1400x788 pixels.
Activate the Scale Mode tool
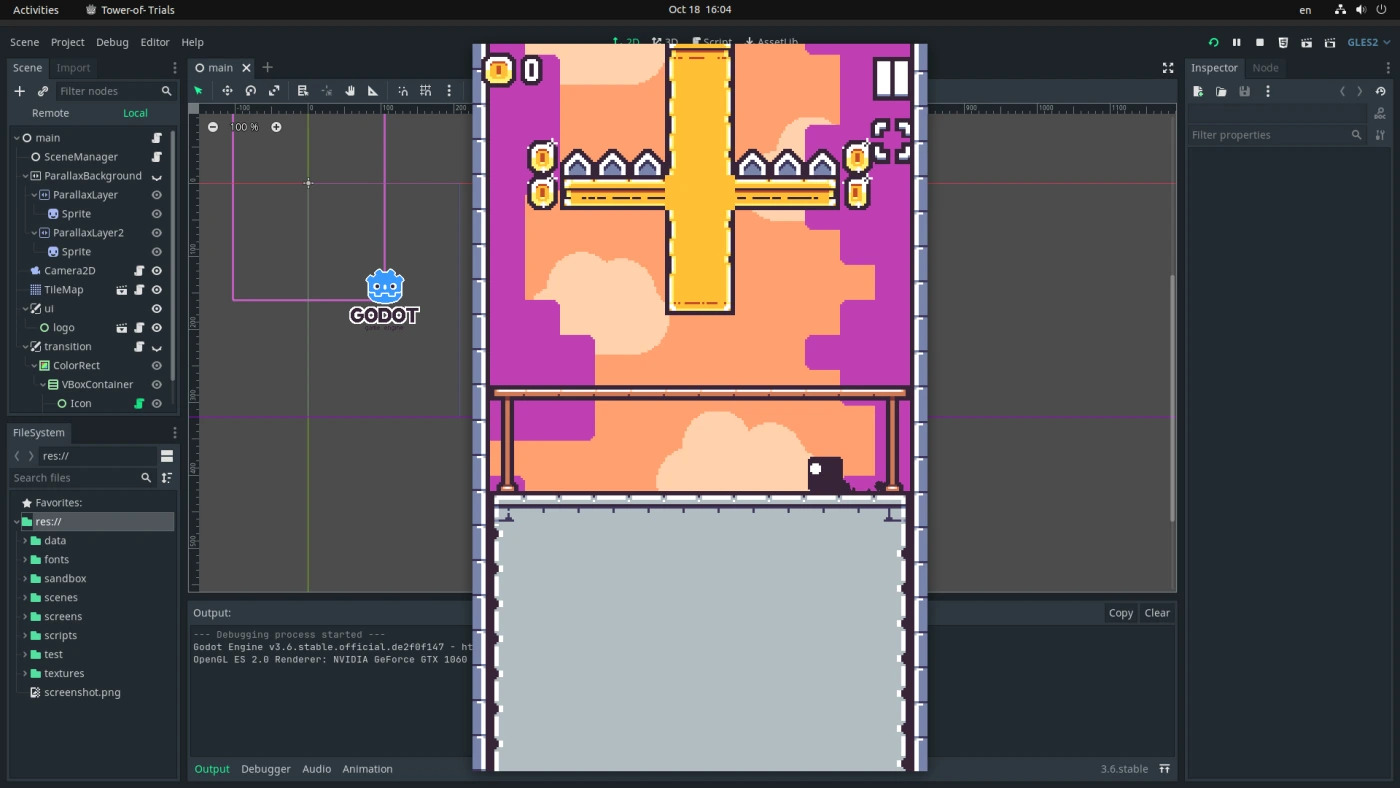click(274, 91)
